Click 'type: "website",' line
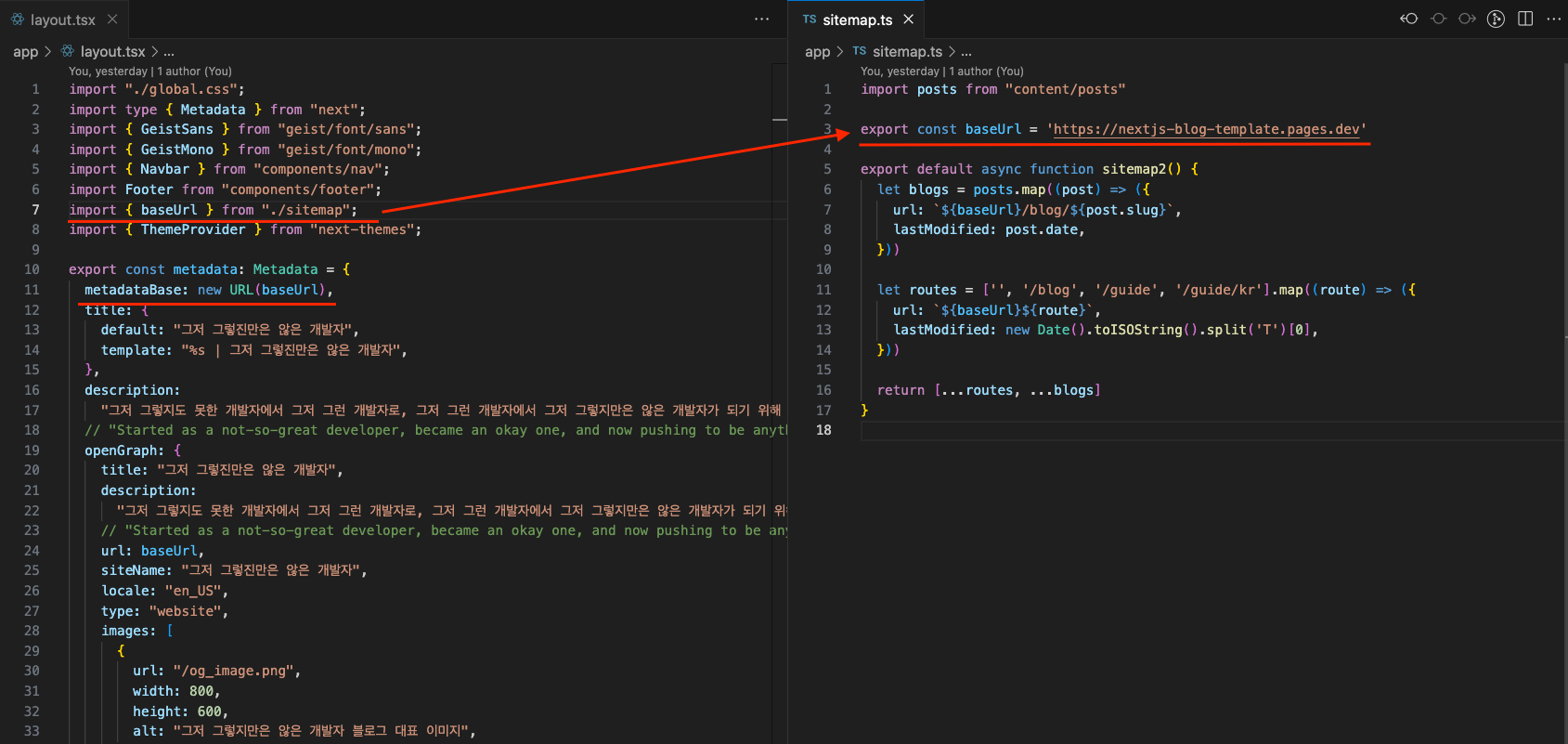The height and width of the screenshot is (744, 1568). (164, 611)
